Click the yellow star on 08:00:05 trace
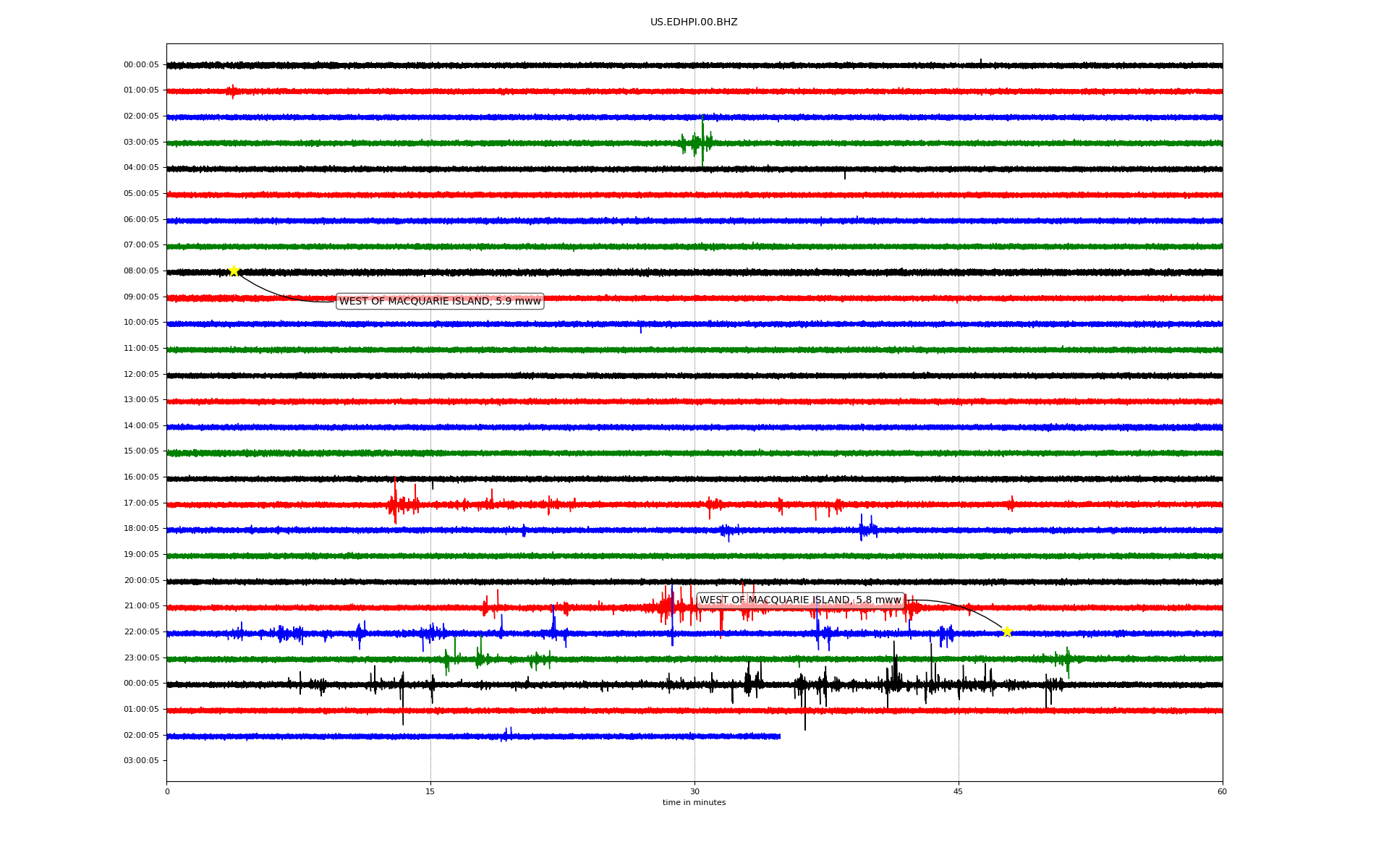1389x868 pixels. pyautogui.click(x=234, y=271)
